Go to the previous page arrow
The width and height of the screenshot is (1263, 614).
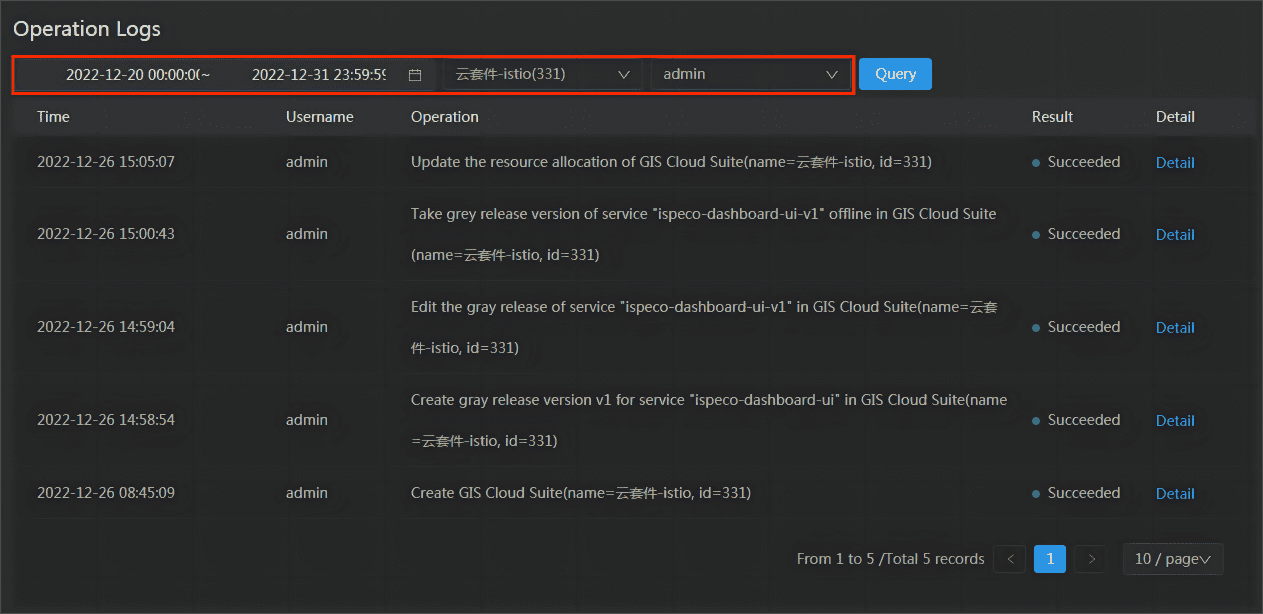coord(1010,559)
